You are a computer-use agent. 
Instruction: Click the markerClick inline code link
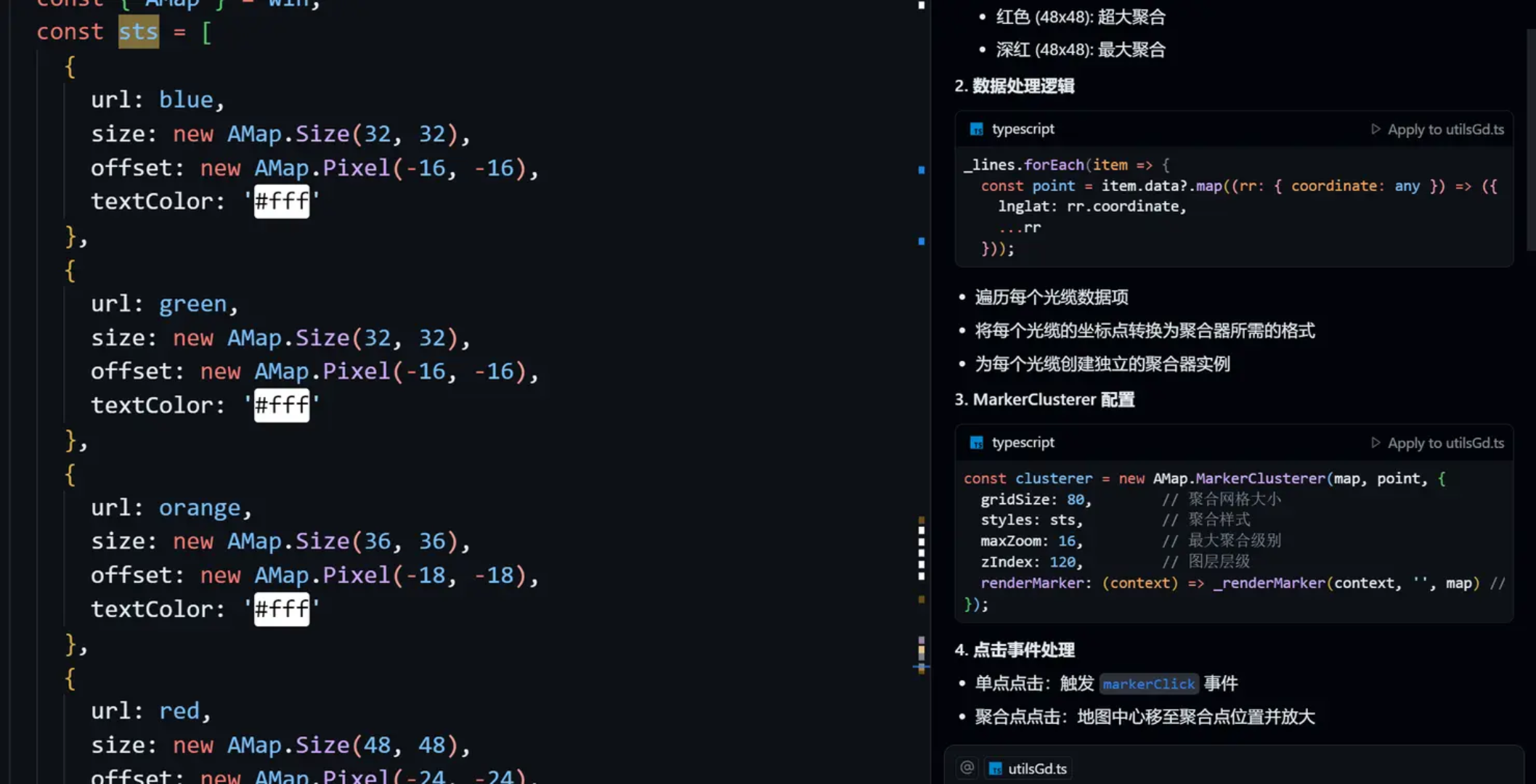point(1148,684)
